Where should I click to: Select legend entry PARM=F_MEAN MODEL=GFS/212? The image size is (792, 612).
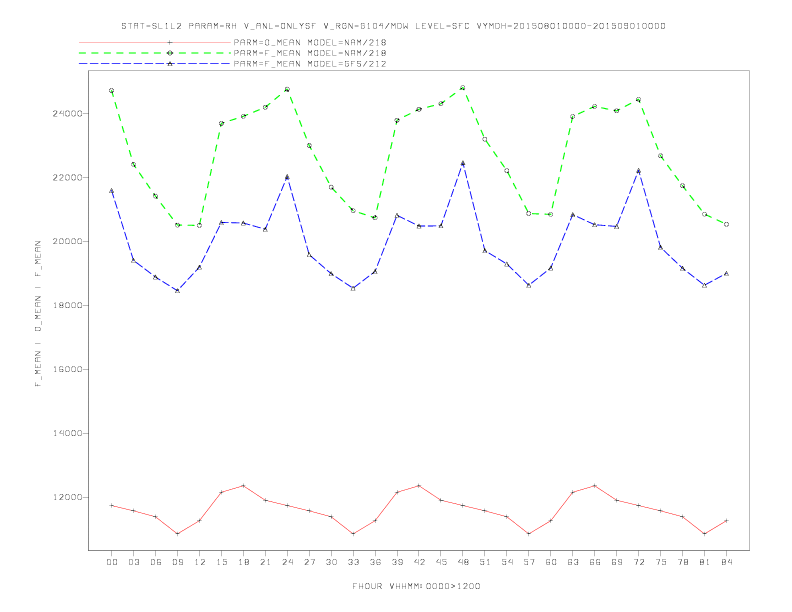[x=310, y=64]
